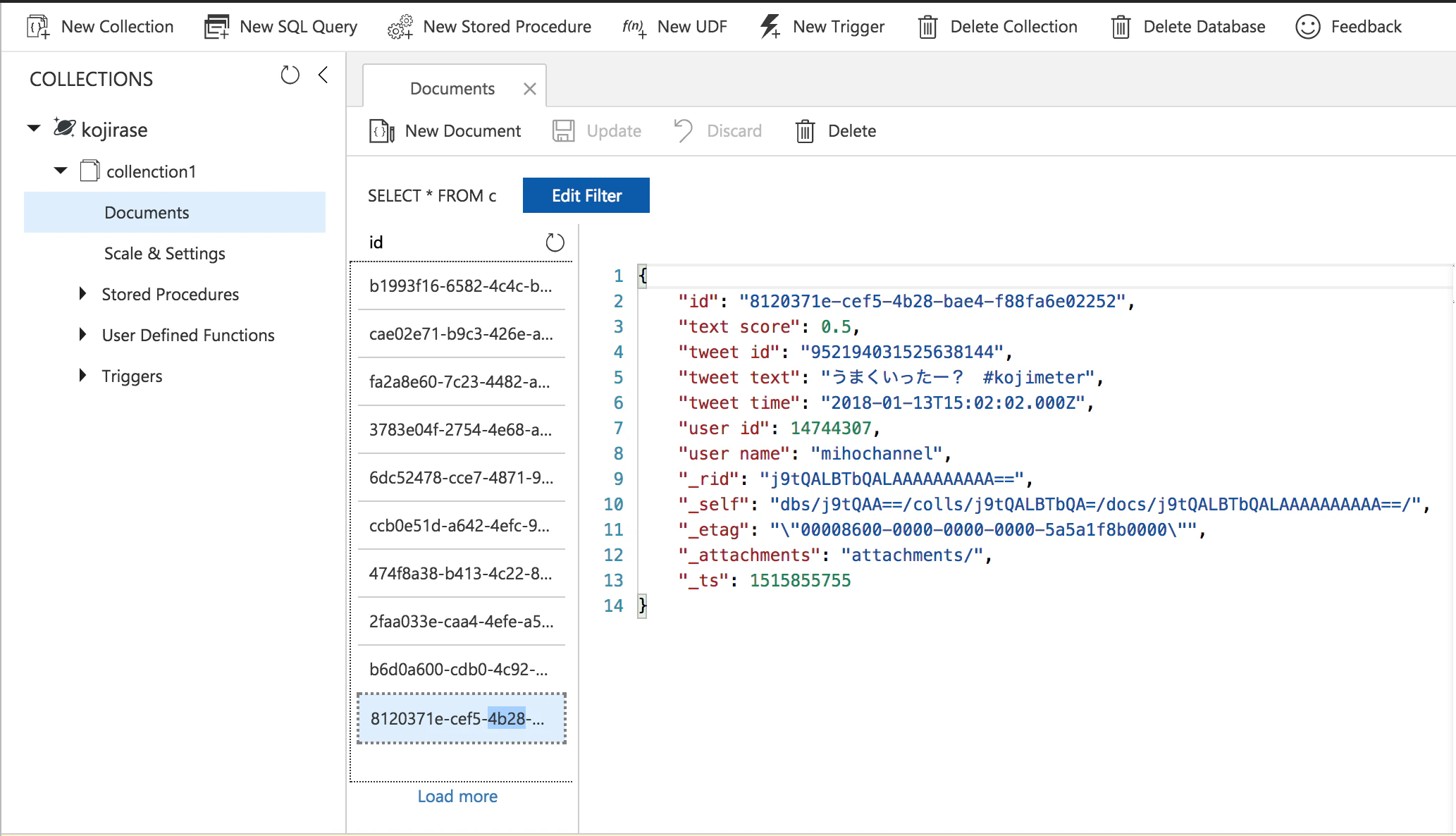Click the Delete Collection trash icon
This screenshot has width=1456, height=836.
(x=927, y=27)
